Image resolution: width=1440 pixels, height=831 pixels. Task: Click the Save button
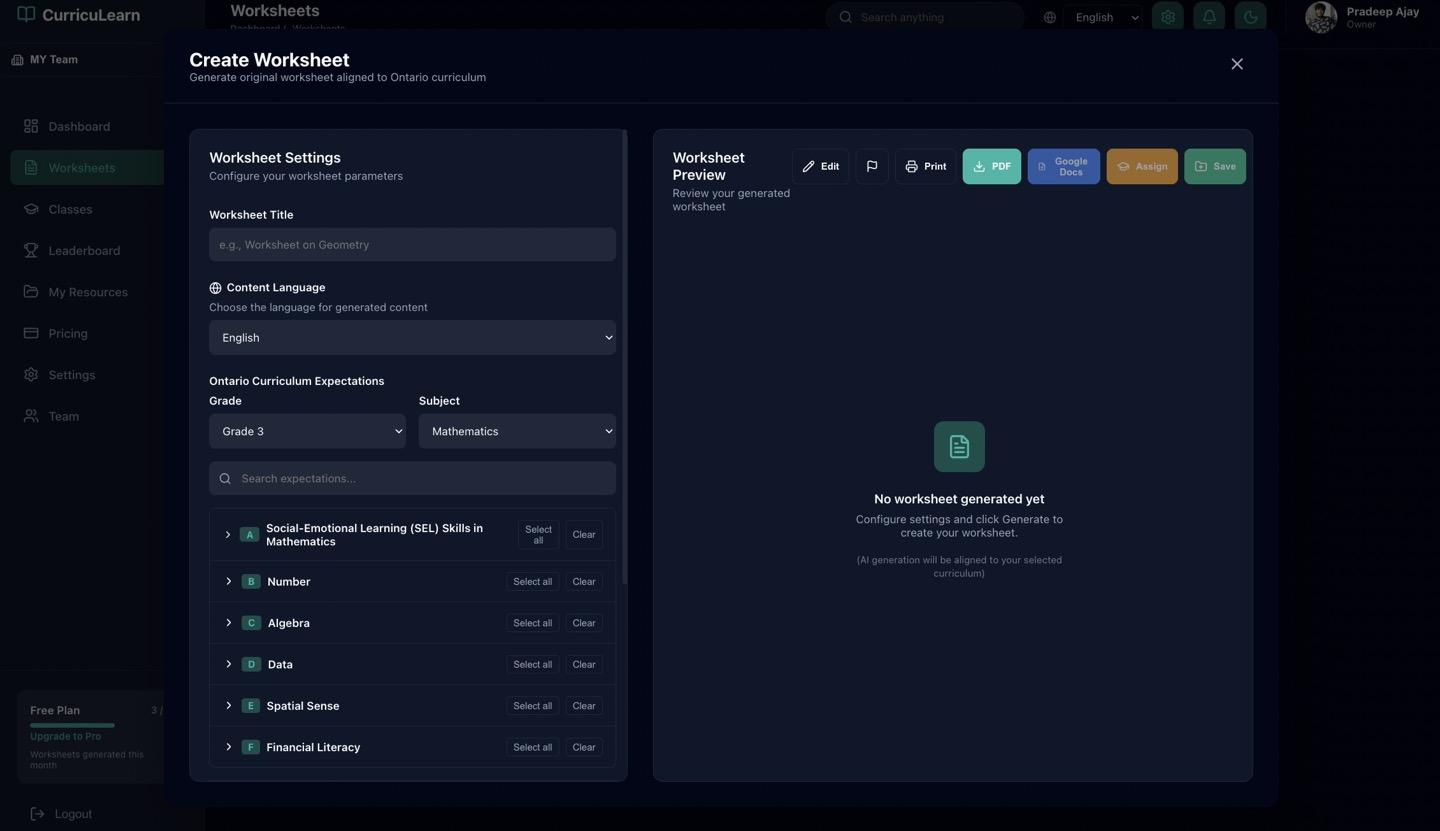[1215, 166]
